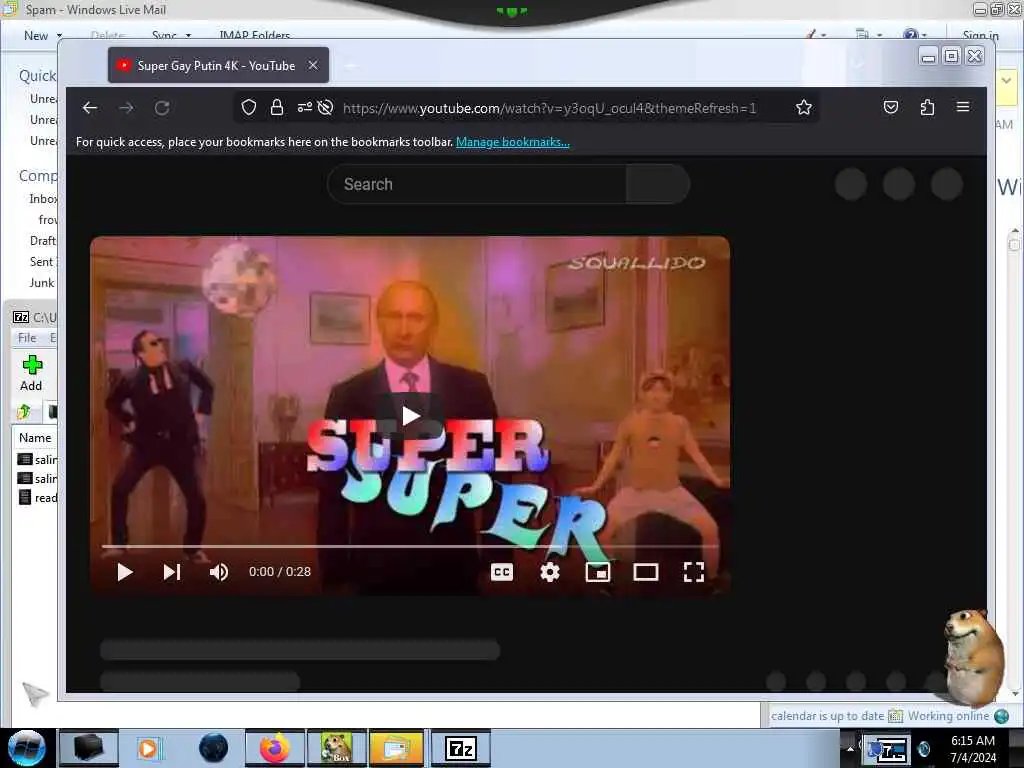Focus the YouTube Search field
The width and height of the screenshot is (1024, 768).
[477, 184]
